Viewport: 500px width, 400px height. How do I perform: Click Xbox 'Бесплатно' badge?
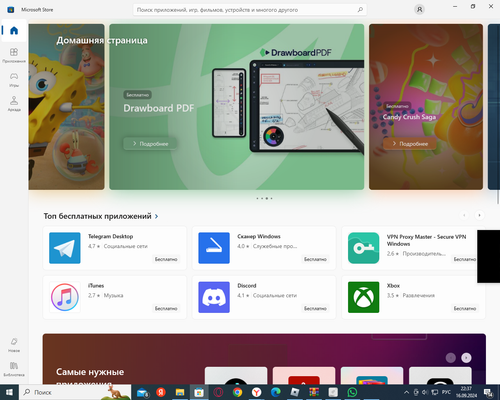(x=465, y=308)
